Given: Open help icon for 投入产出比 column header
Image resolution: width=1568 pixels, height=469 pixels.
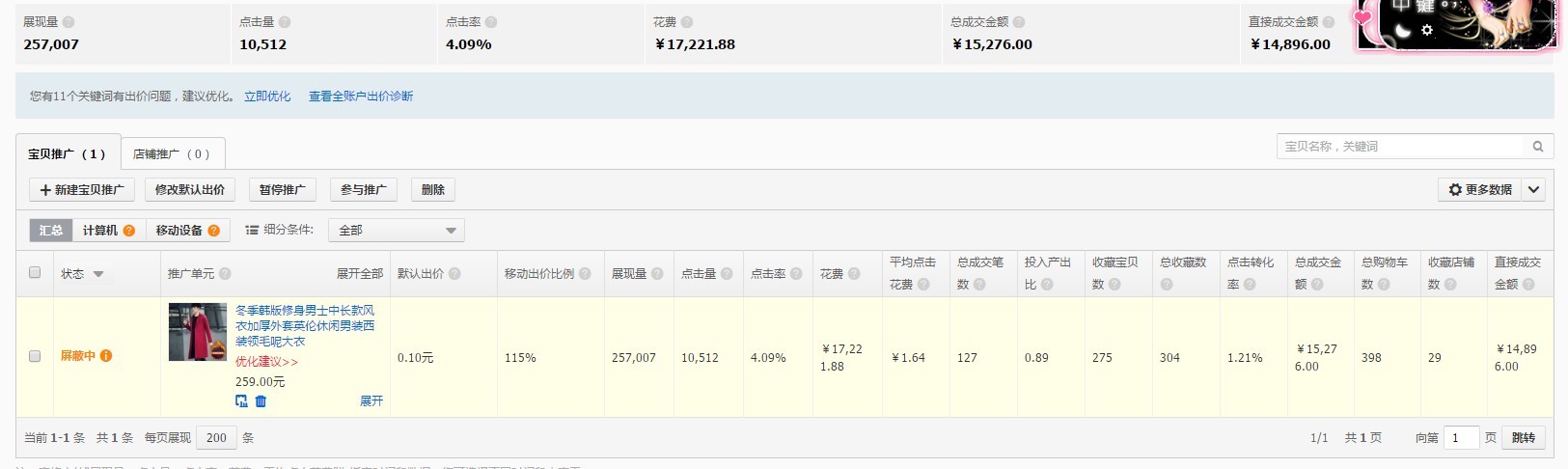Looking at the screenshot, I should click(x=1047, y=285).
